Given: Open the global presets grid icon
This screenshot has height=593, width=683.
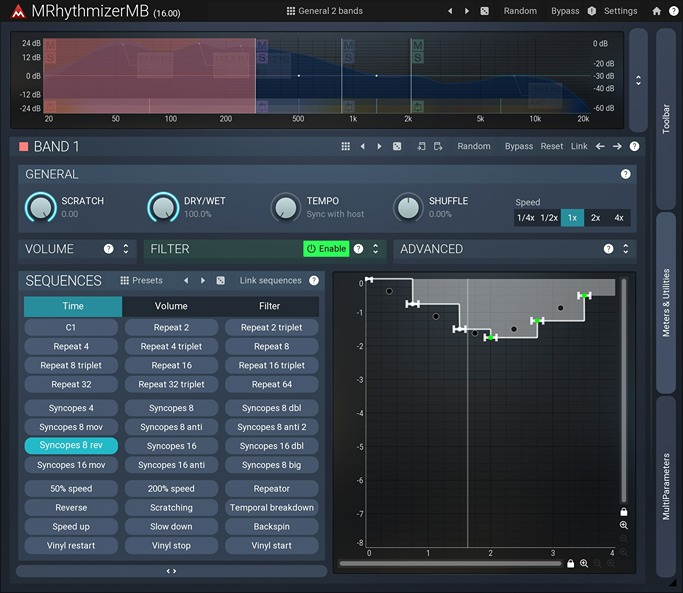Looking at the screenshot, I should point(291,11).
